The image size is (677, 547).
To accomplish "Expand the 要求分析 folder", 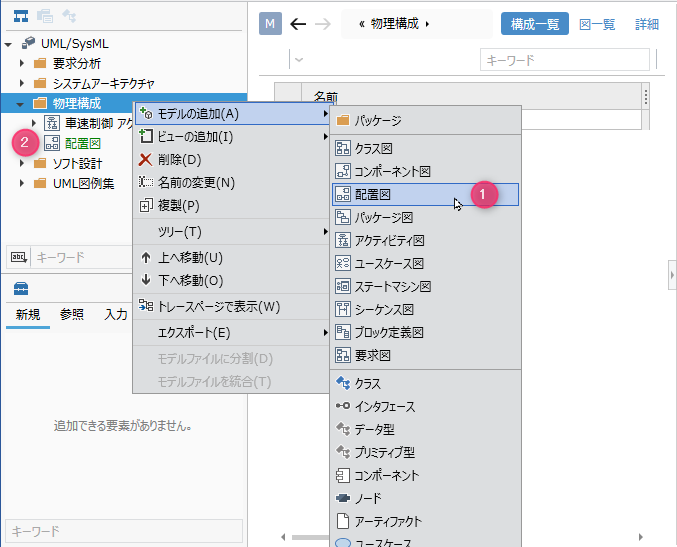I will (22, 63).
